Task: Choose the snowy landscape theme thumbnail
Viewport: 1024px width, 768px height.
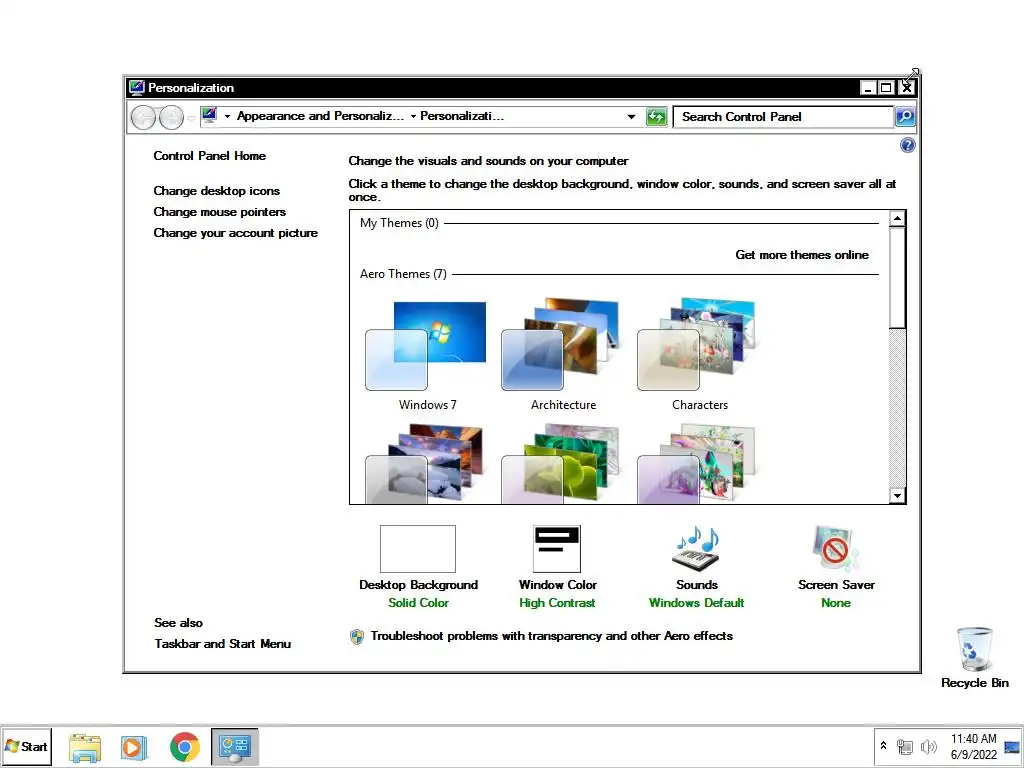Action: tap(424, 464)
